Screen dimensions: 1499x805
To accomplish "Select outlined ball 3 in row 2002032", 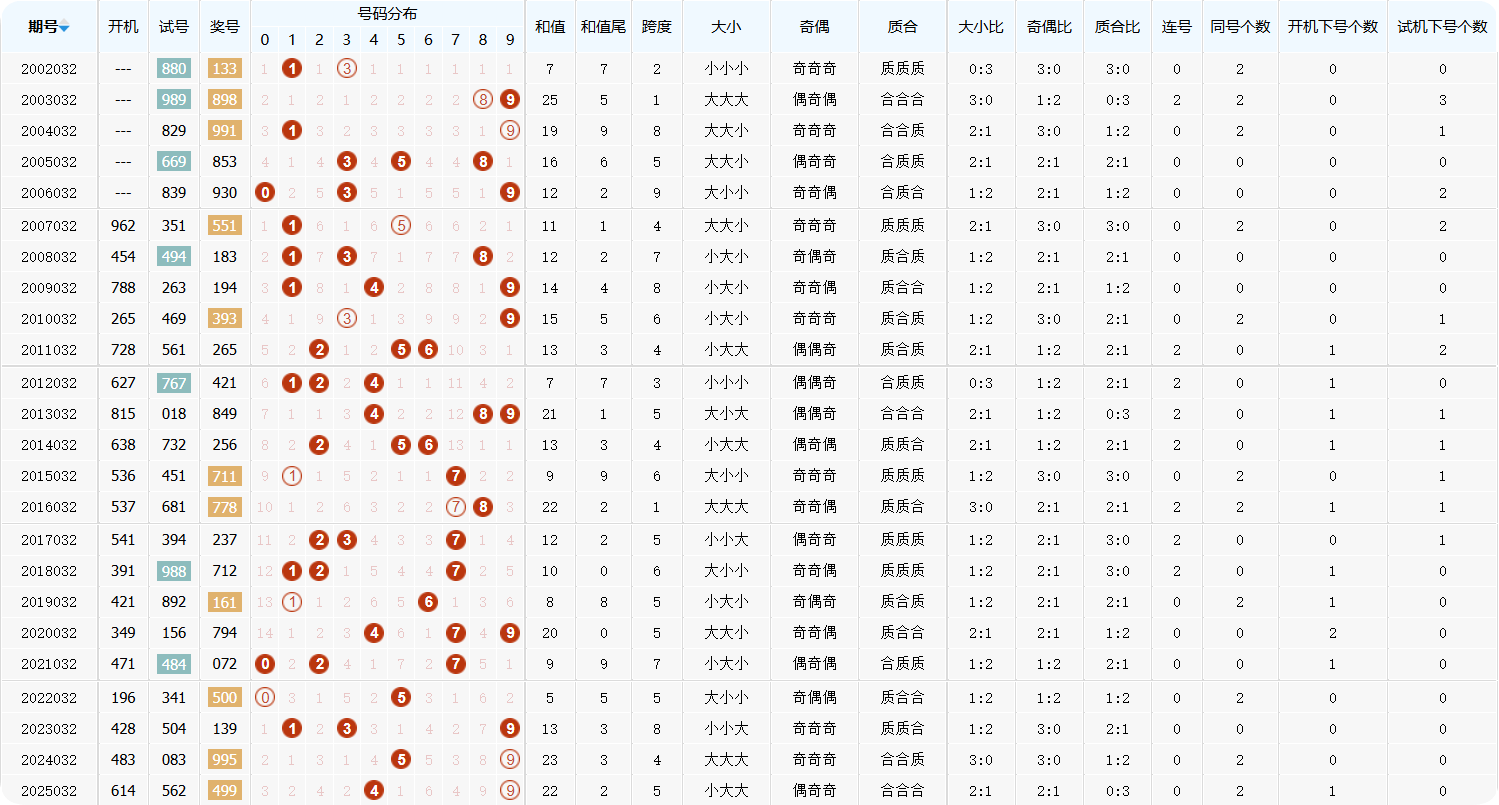I will 347,69.
